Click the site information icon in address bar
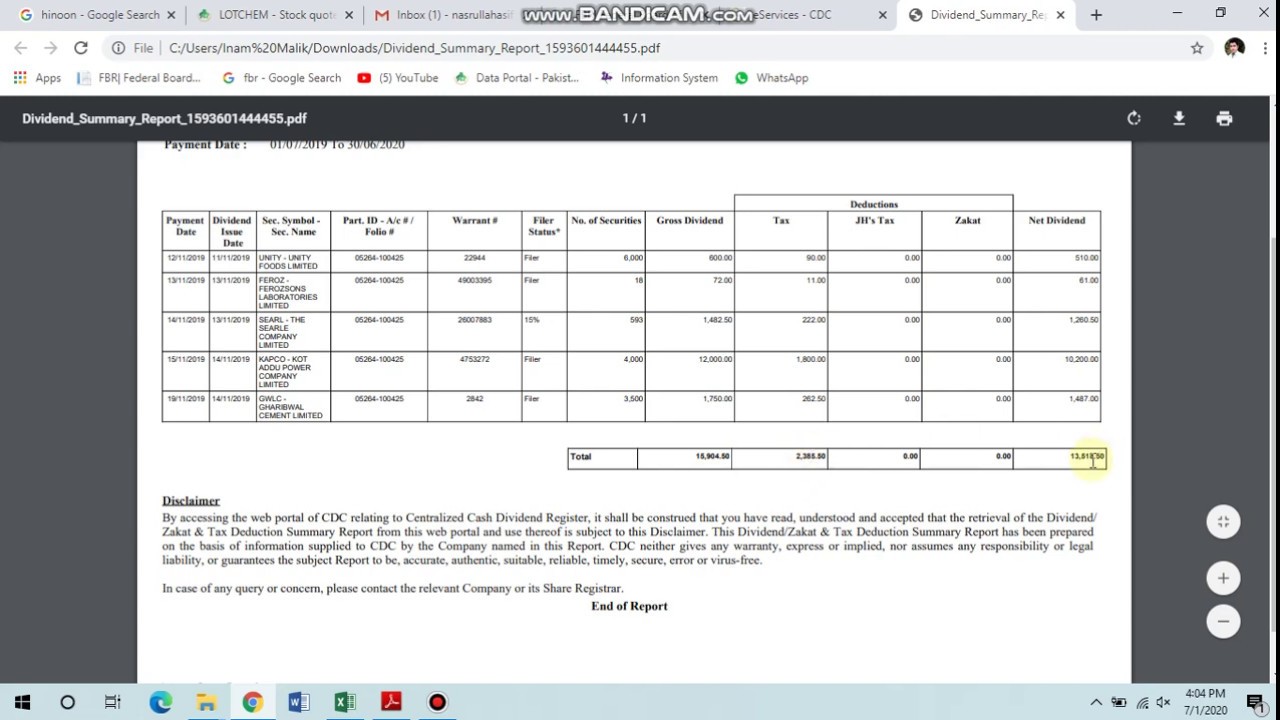1280x720 pixels. (118, 48)
